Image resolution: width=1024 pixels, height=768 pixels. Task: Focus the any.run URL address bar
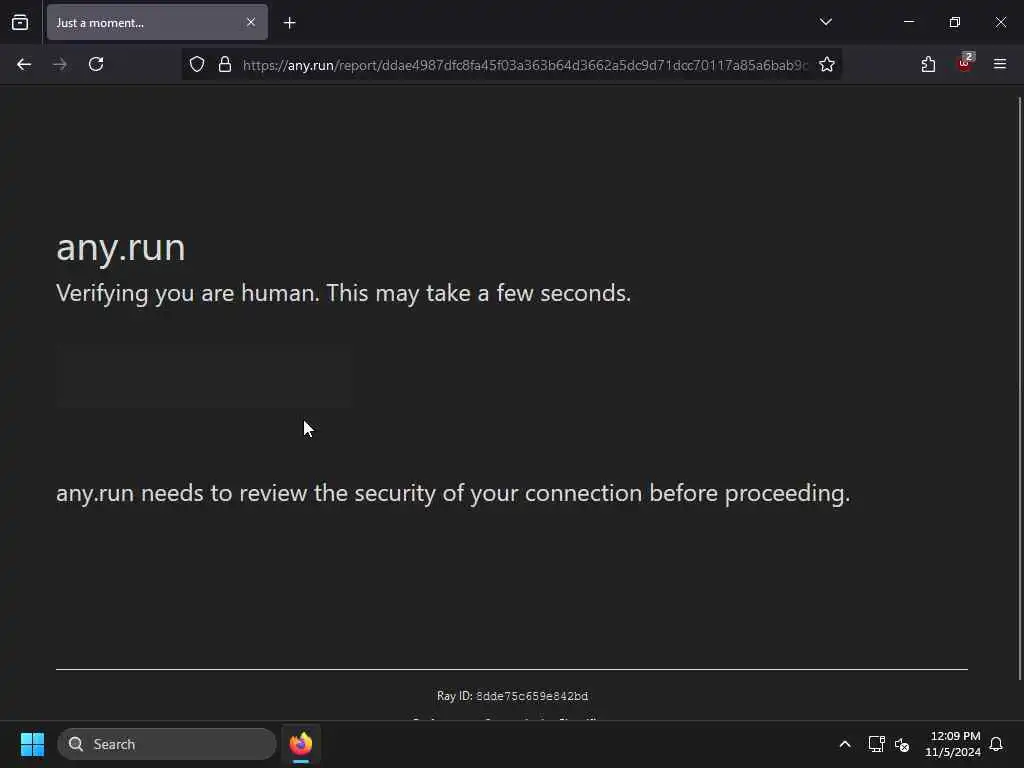click(525, 65)
